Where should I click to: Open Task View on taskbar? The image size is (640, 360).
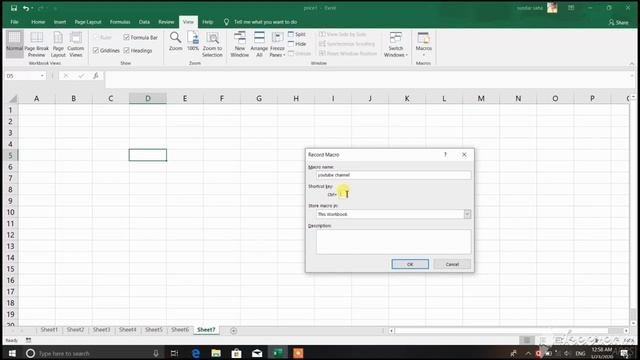pyautogui.click(x=174, y=353)
